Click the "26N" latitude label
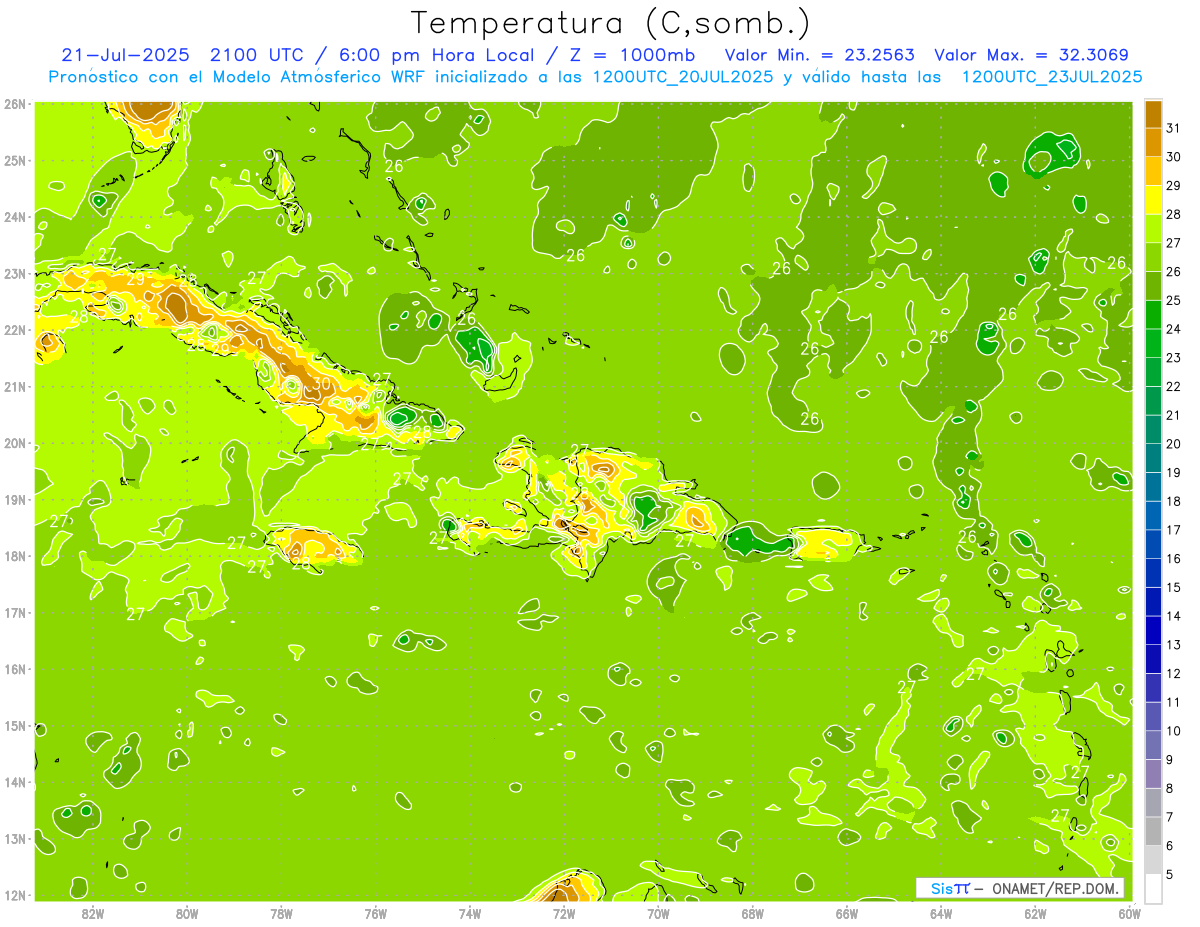 coord(15,103)
